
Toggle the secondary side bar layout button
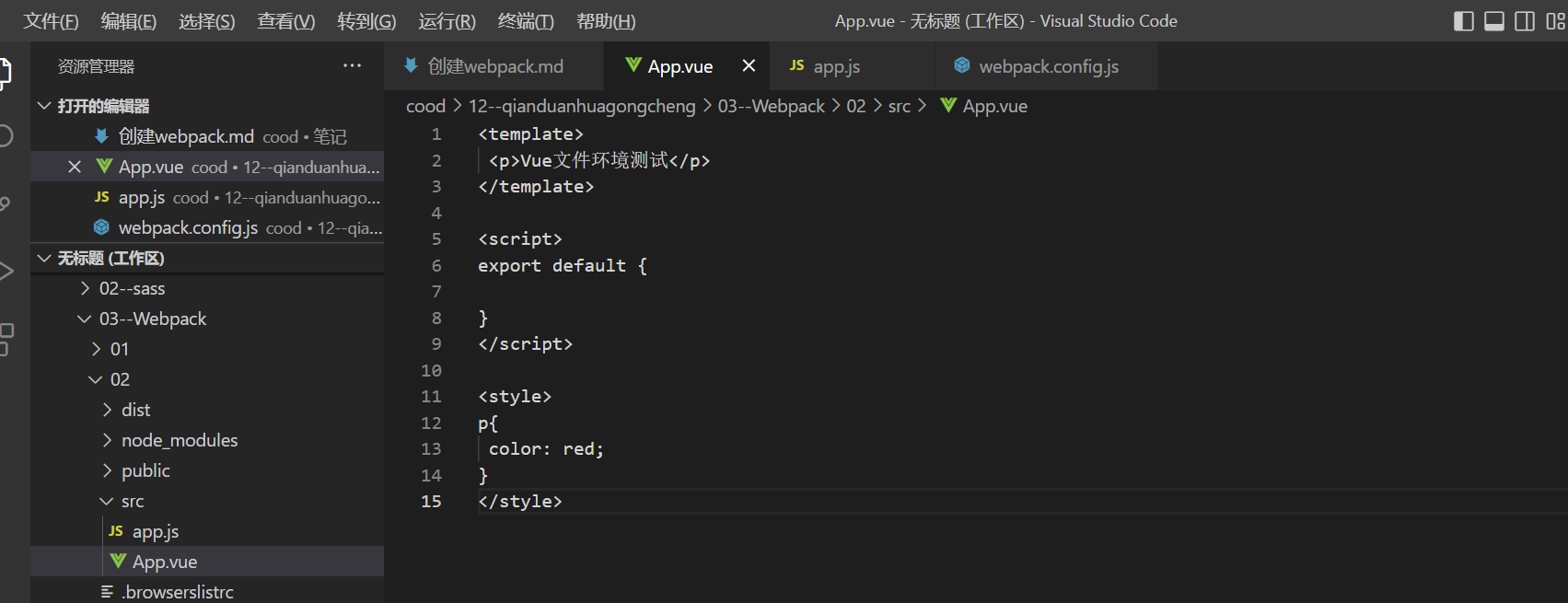(1525, 21)
